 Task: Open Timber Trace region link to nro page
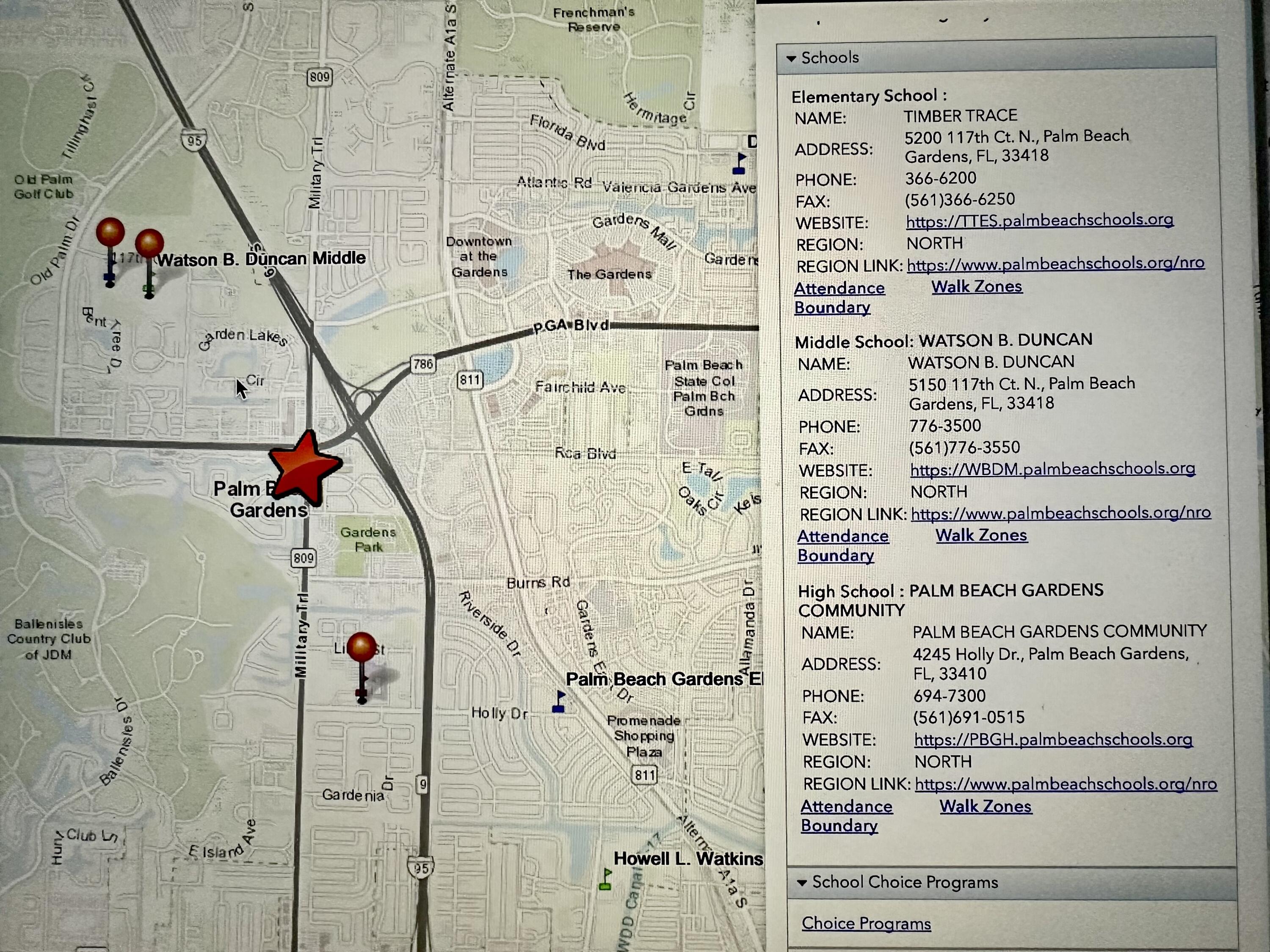point(1055,264)
